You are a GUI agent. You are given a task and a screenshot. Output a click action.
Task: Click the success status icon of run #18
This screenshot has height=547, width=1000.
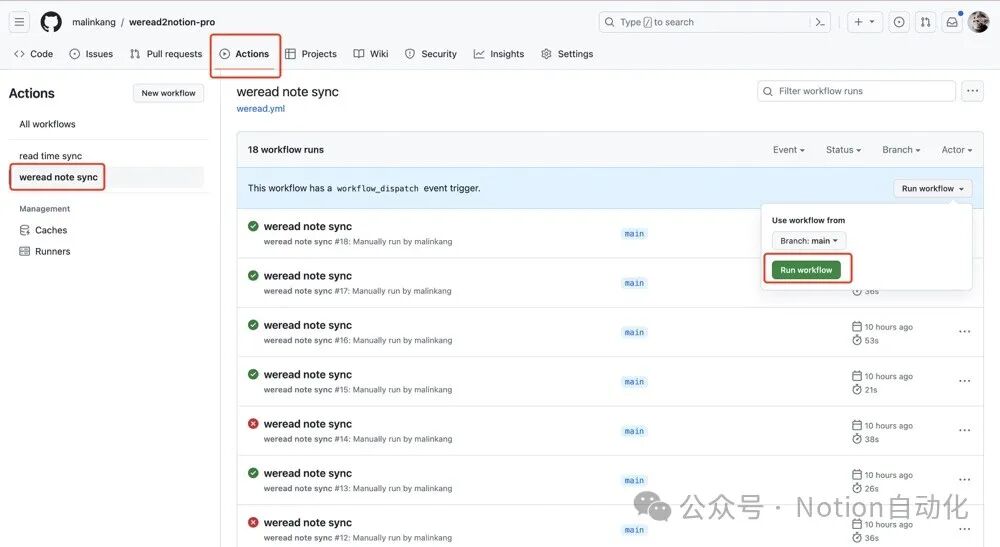[x=253, y=226]
